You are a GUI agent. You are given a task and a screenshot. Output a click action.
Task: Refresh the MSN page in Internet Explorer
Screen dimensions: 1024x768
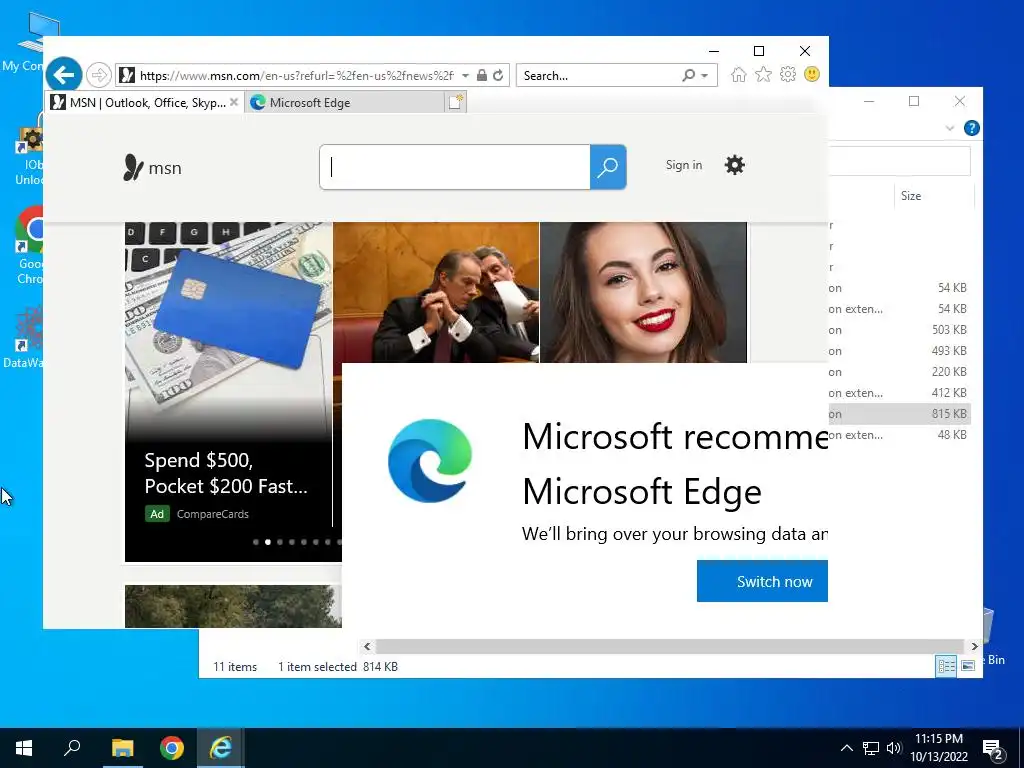point(498,75)
